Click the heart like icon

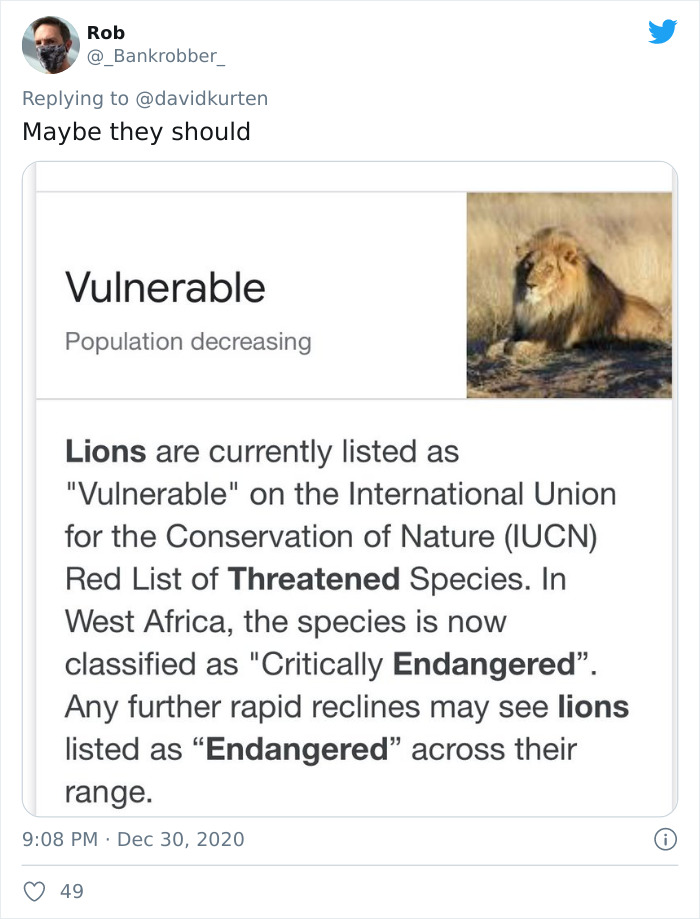tap(35, 890)
